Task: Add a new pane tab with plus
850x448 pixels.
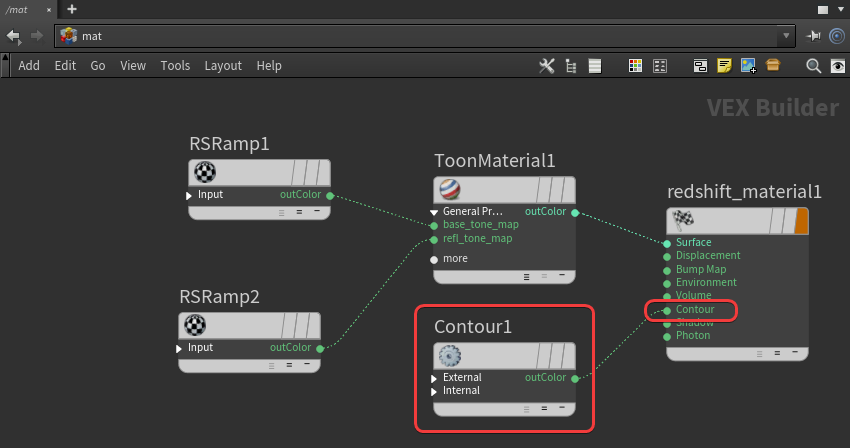Action: point(72,9)
